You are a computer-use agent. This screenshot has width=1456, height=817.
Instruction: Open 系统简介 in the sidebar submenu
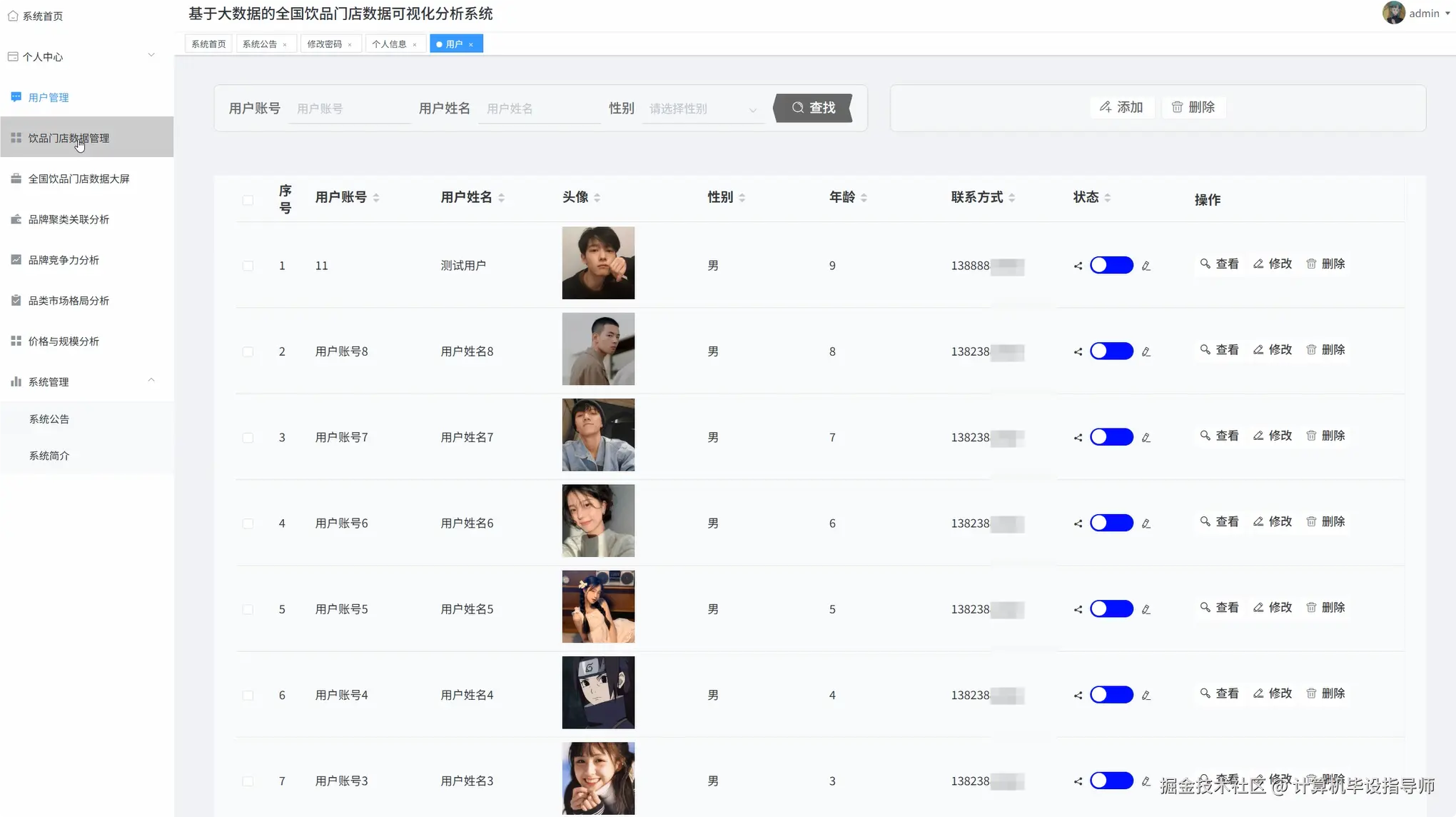pyautogui.click(x=49, y=456)
